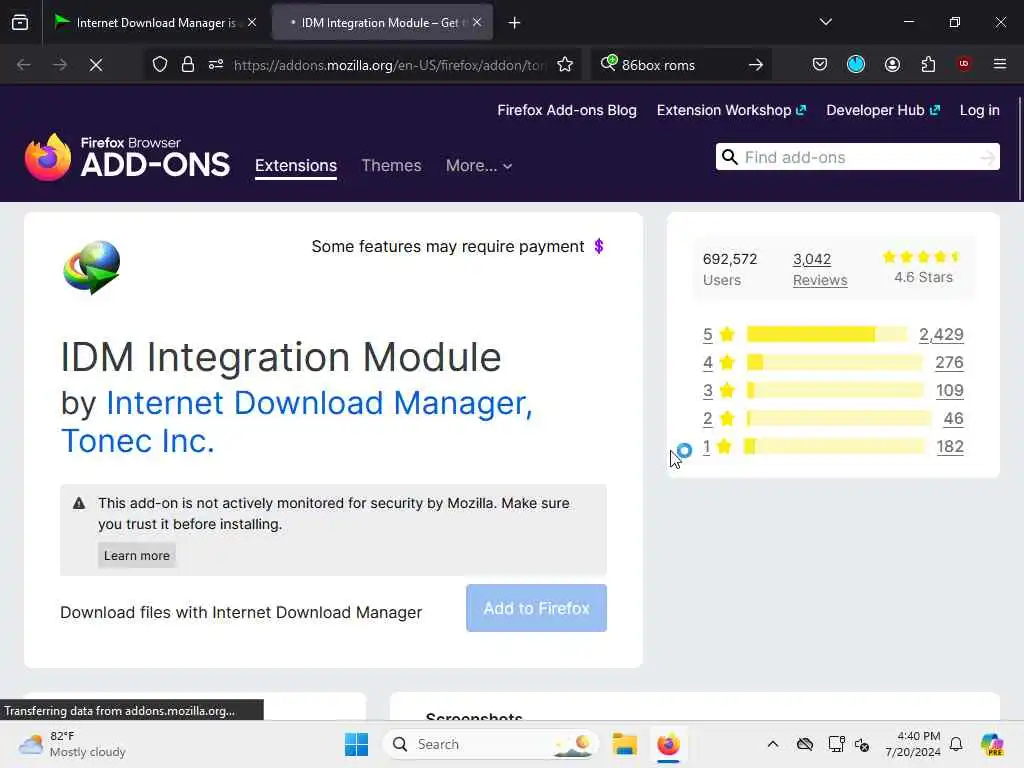Close the Internet Download Manager tab
The image size is (1024, 768).
pyautogui.click(x=252, y=23)
